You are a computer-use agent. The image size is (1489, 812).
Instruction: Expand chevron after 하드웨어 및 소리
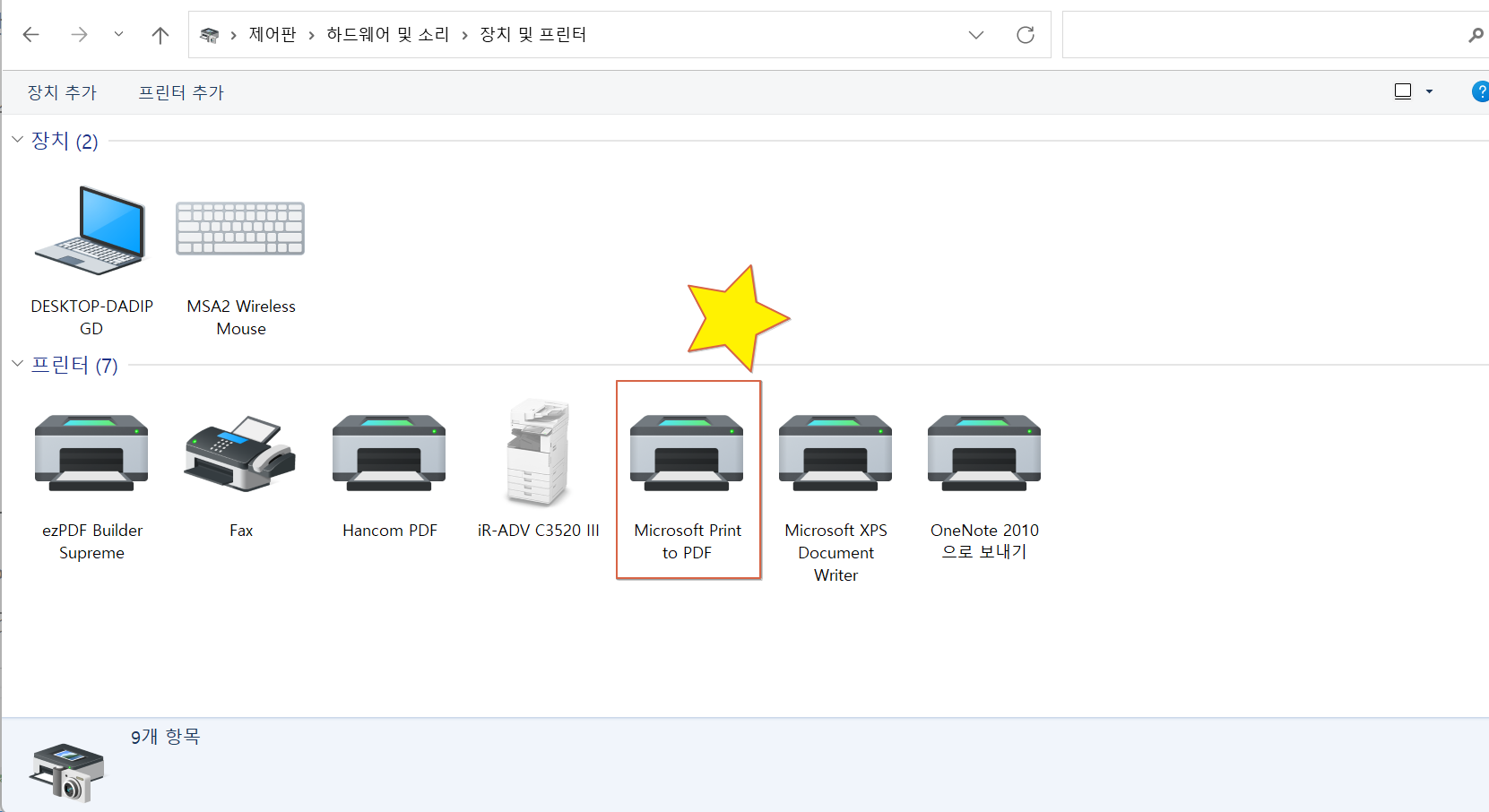pyautogui.click(x=464, y=35)
